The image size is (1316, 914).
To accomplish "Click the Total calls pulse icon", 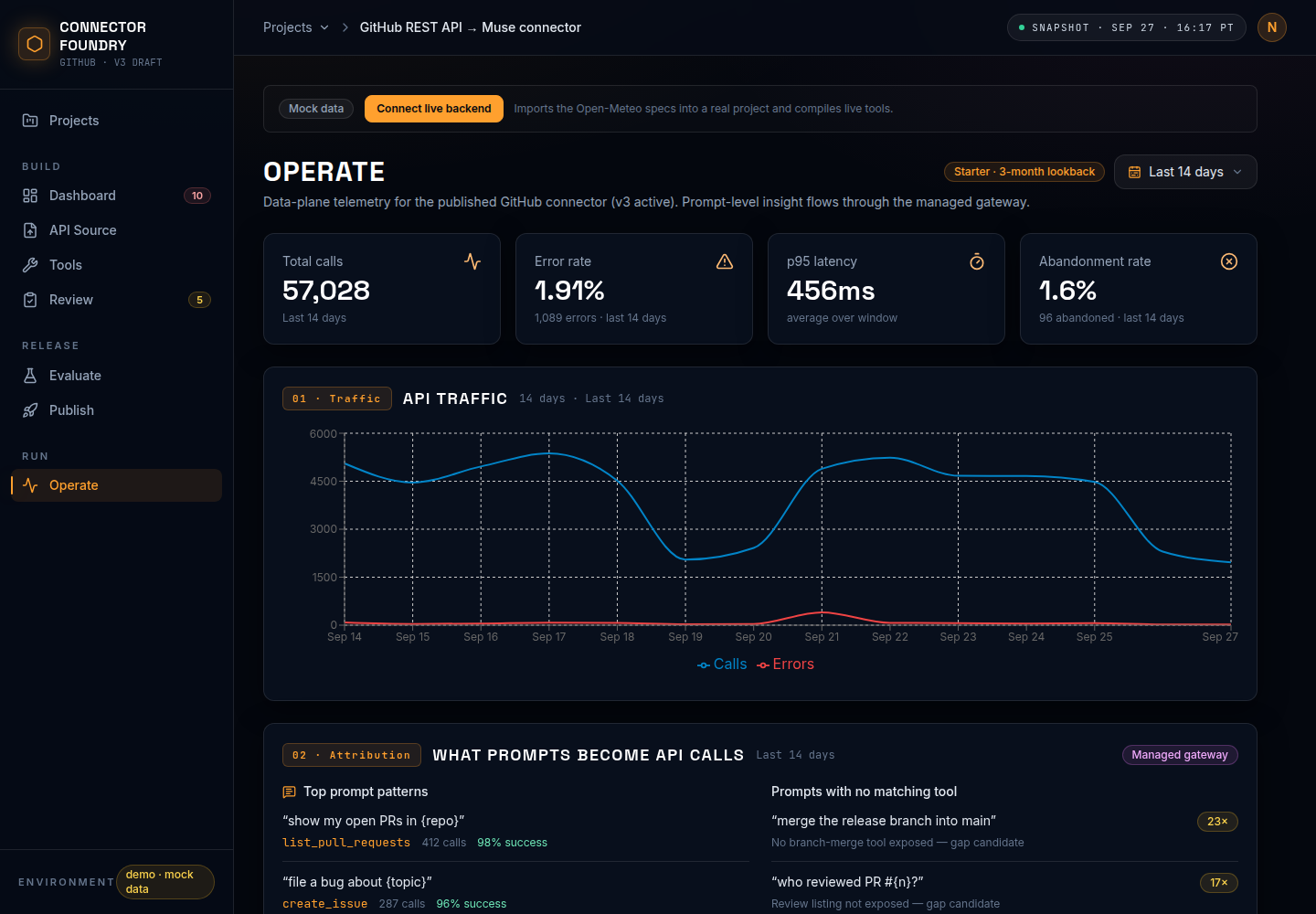I will point(472,261).
